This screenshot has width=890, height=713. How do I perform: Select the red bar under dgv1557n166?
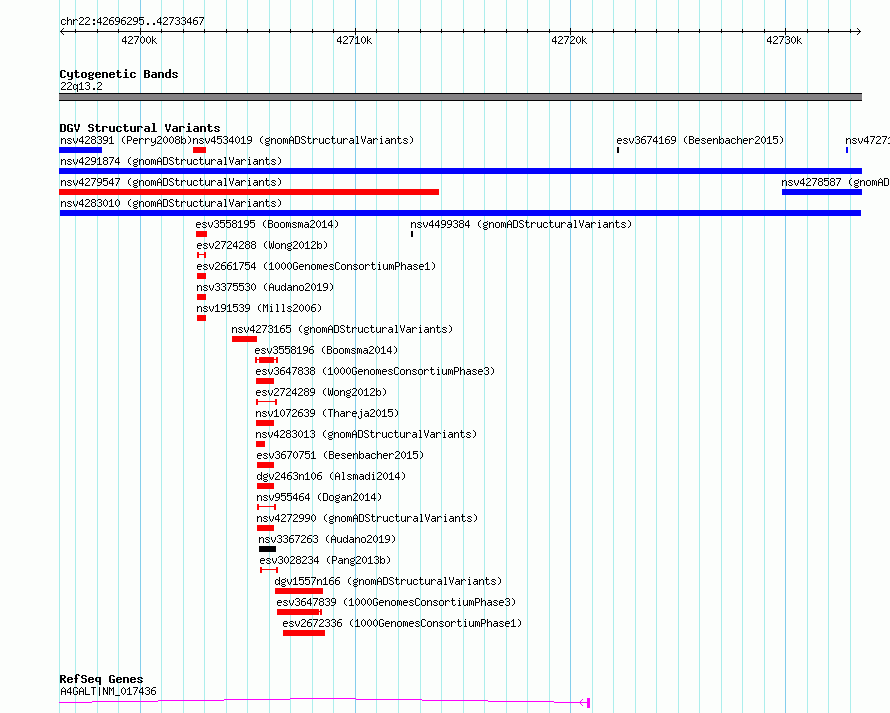(299, 591)
